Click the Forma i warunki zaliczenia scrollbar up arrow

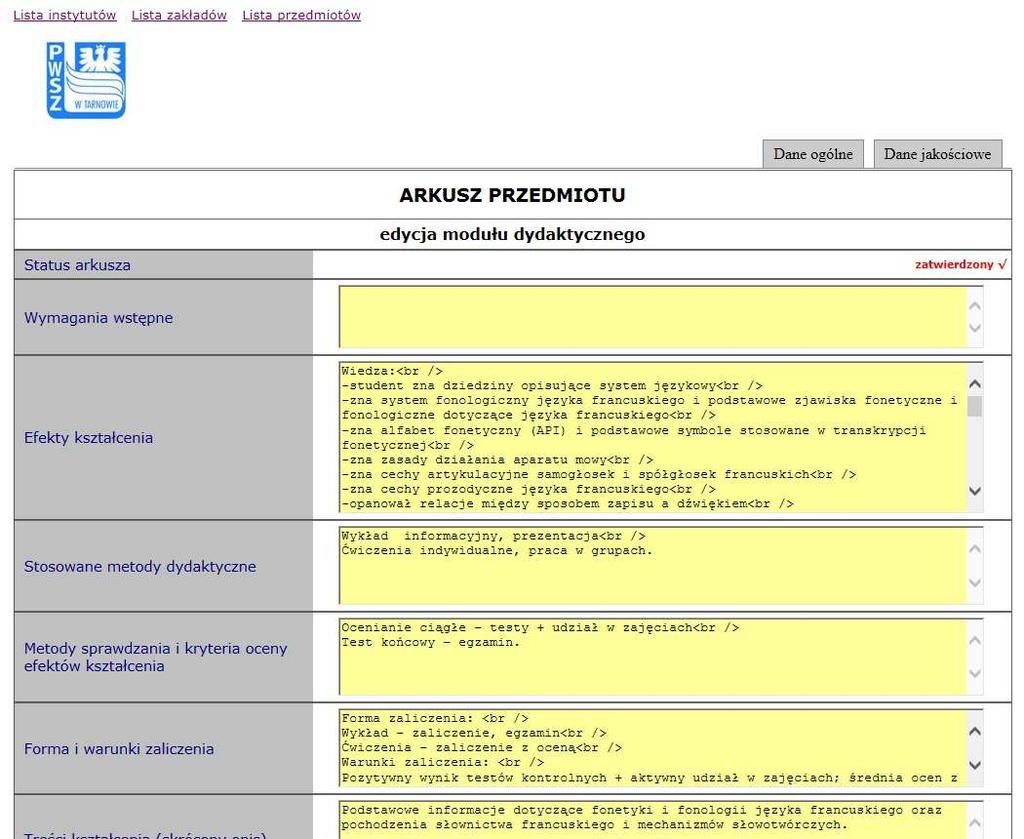974,731
